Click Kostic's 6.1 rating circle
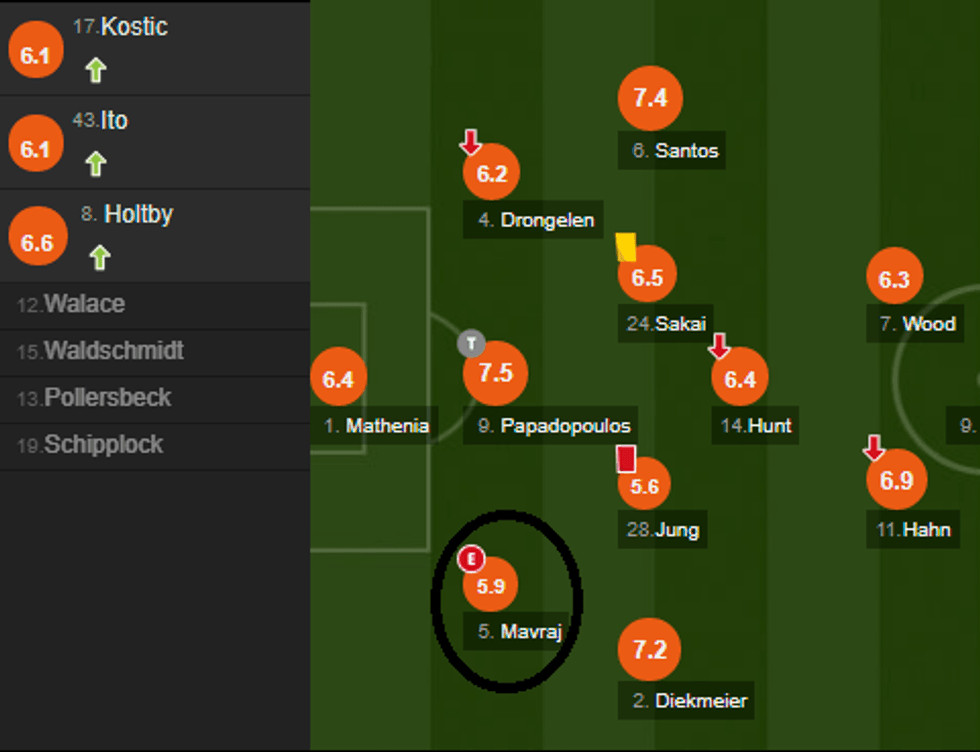Image resolution: width=980 pixels, height=752 pixels. click(35, 55)
